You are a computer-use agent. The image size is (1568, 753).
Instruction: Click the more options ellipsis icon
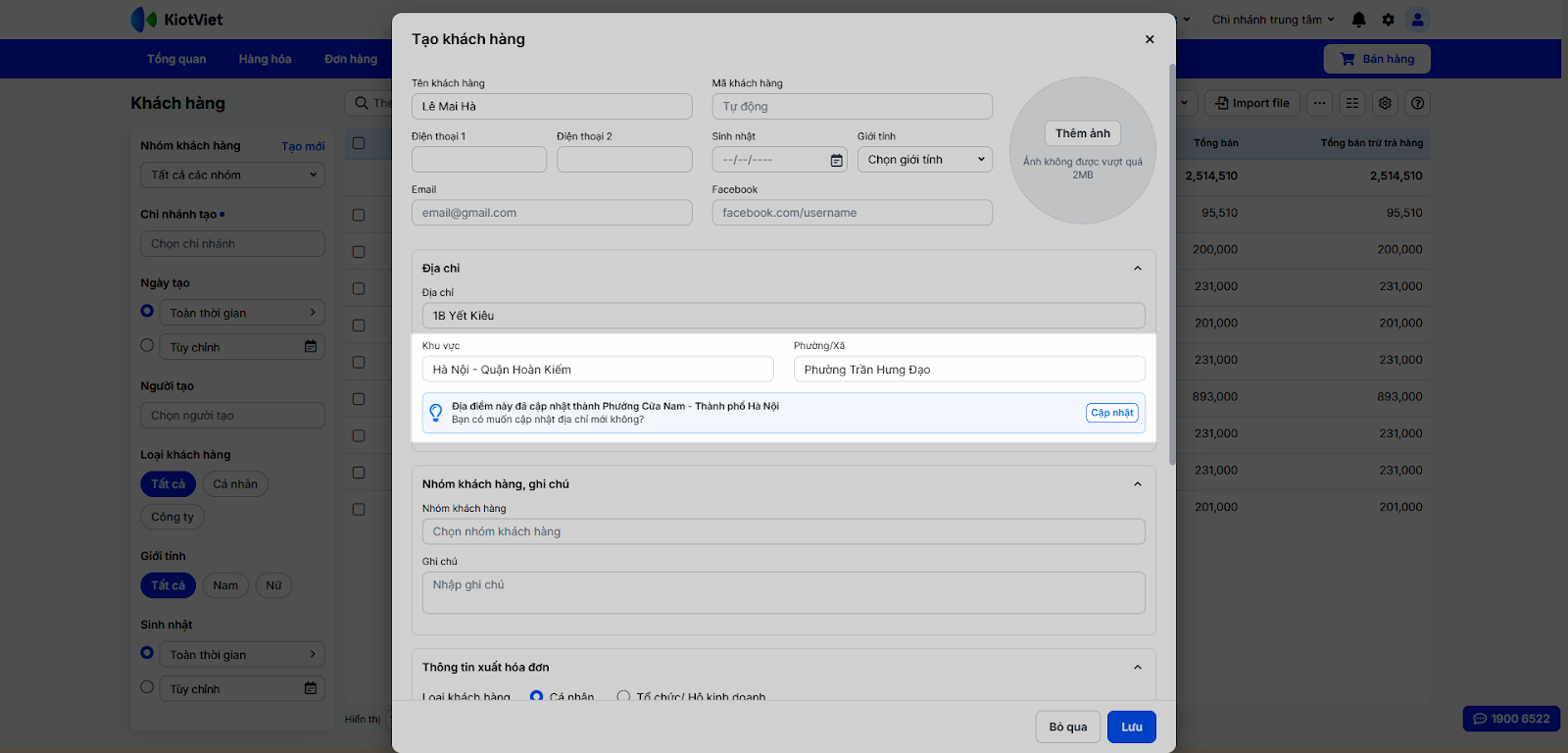click(1320, 103)
